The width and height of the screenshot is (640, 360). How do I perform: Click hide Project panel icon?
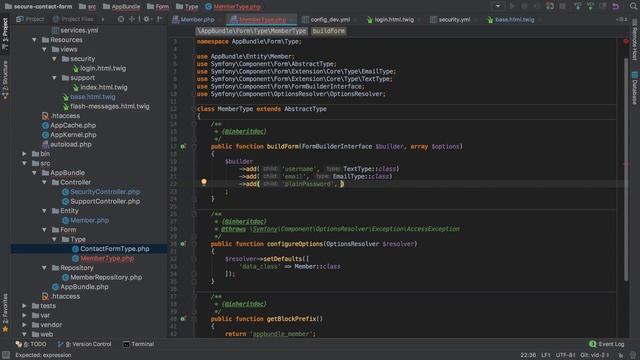tap(160, 19)
